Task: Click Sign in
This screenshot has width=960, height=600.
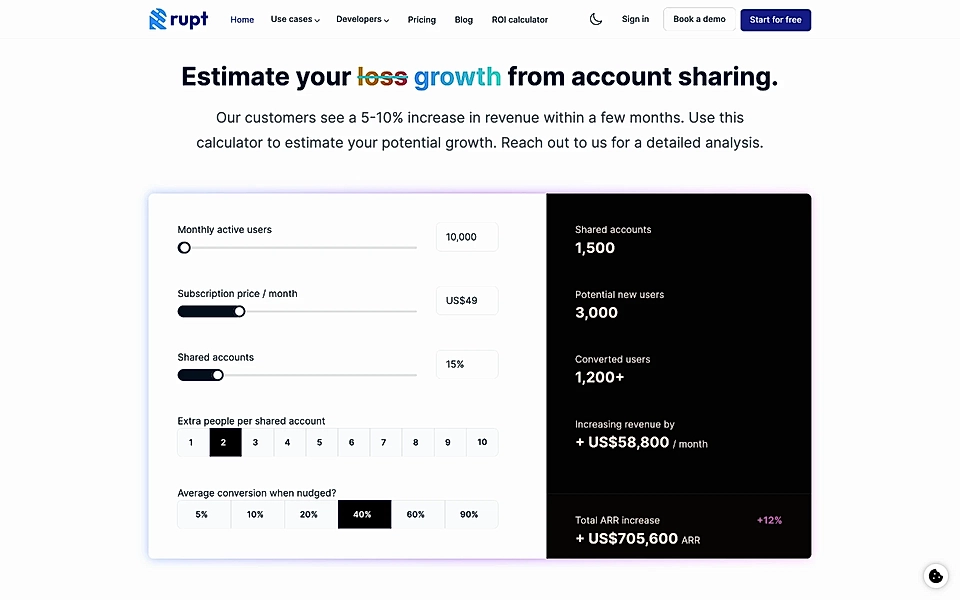Action: pos(635,19)
